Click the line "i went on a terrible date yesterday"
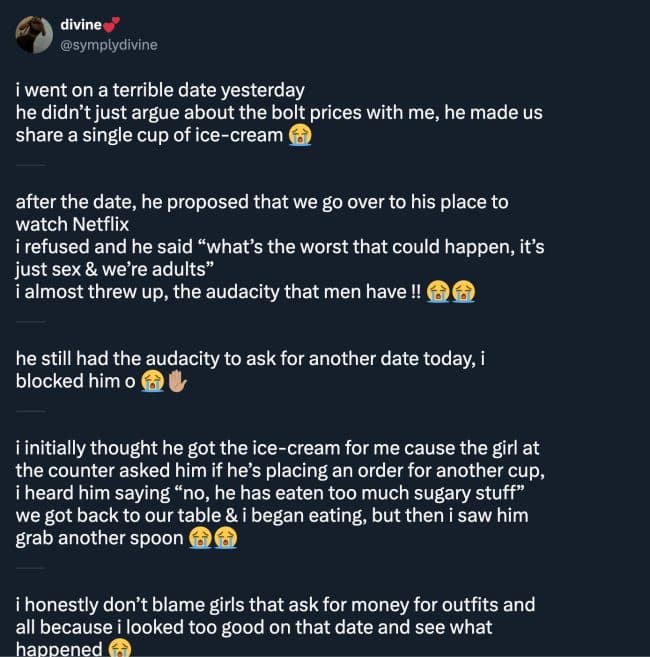The image size is (650, 657). click(x=160, y=90)
